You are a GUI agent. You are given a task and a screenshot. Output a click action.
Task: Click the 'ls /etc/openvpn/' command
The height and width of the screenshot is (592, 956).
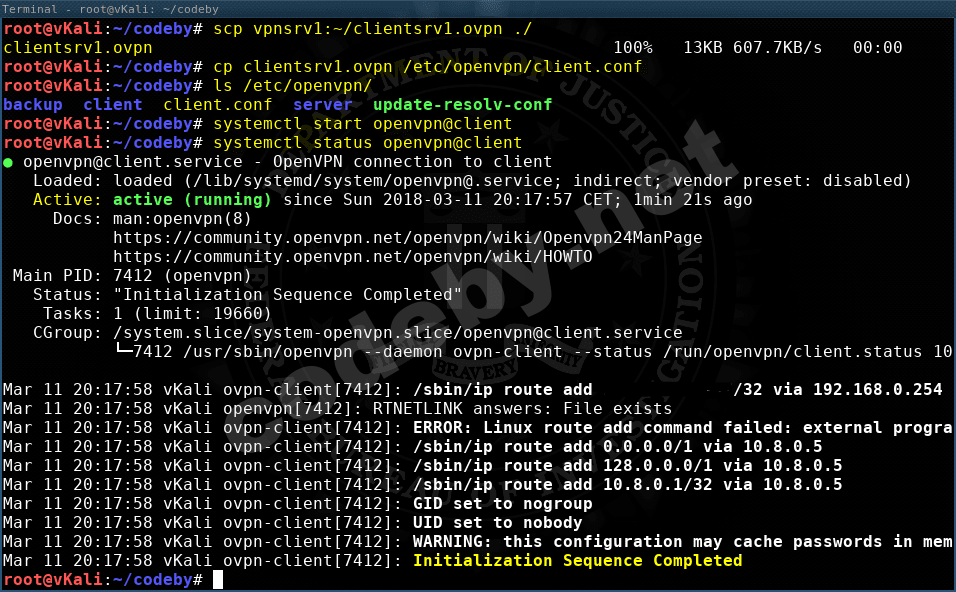(x=293, y=85)
